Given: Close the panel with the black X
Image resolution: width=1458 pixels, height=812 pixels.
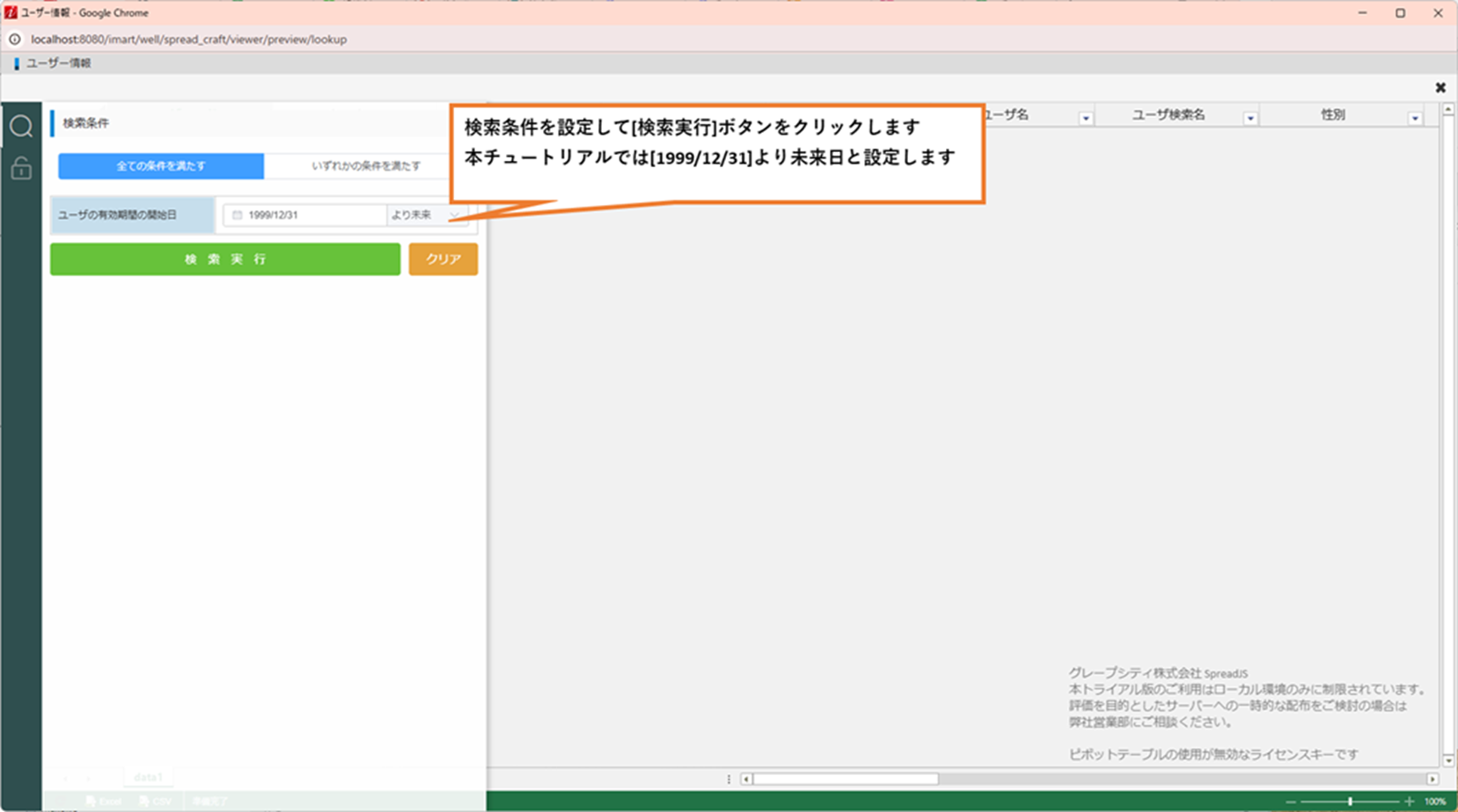Looking at the screenshot, I should [x=1440, y=87].
